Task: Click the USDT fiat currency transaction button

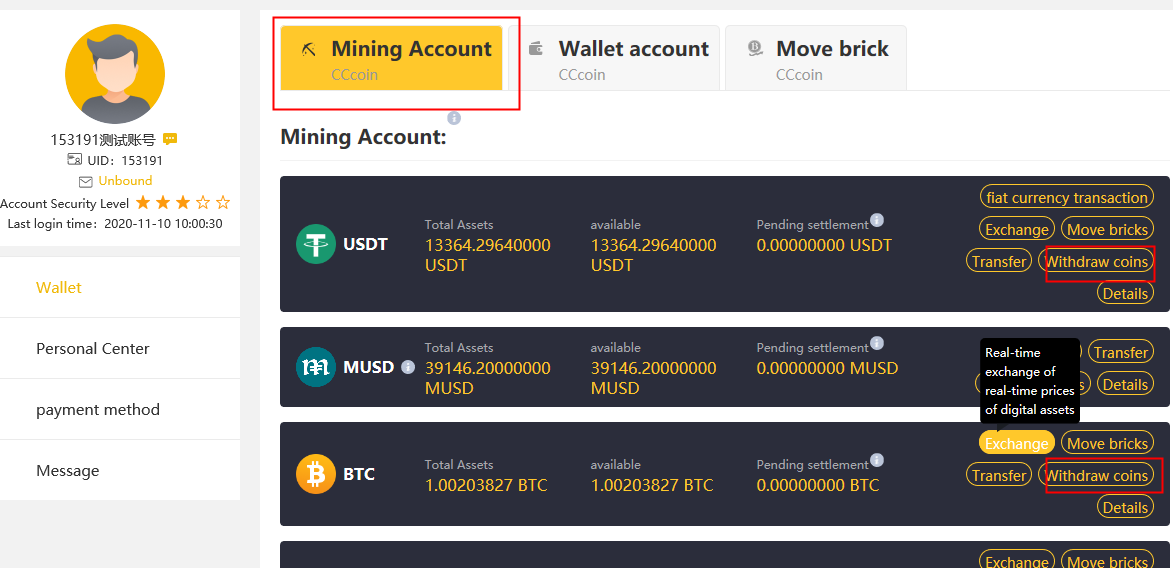Action: tap(1067, 198)
